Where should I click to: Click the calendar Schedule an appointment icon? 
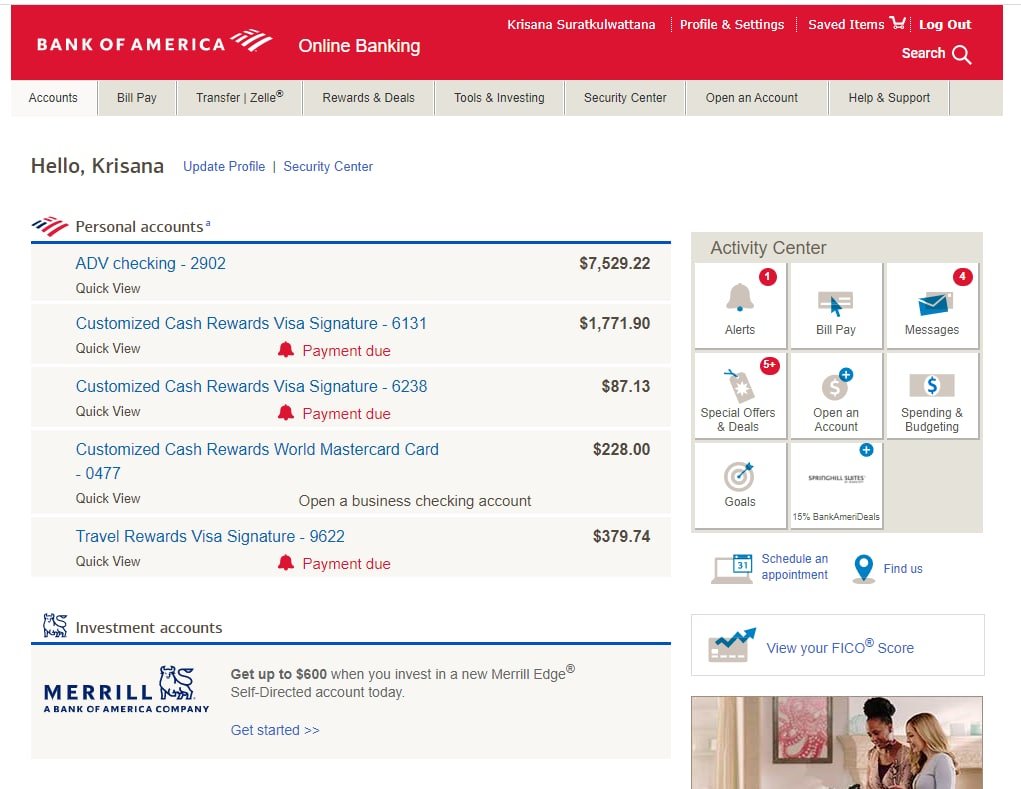[733, 568]
